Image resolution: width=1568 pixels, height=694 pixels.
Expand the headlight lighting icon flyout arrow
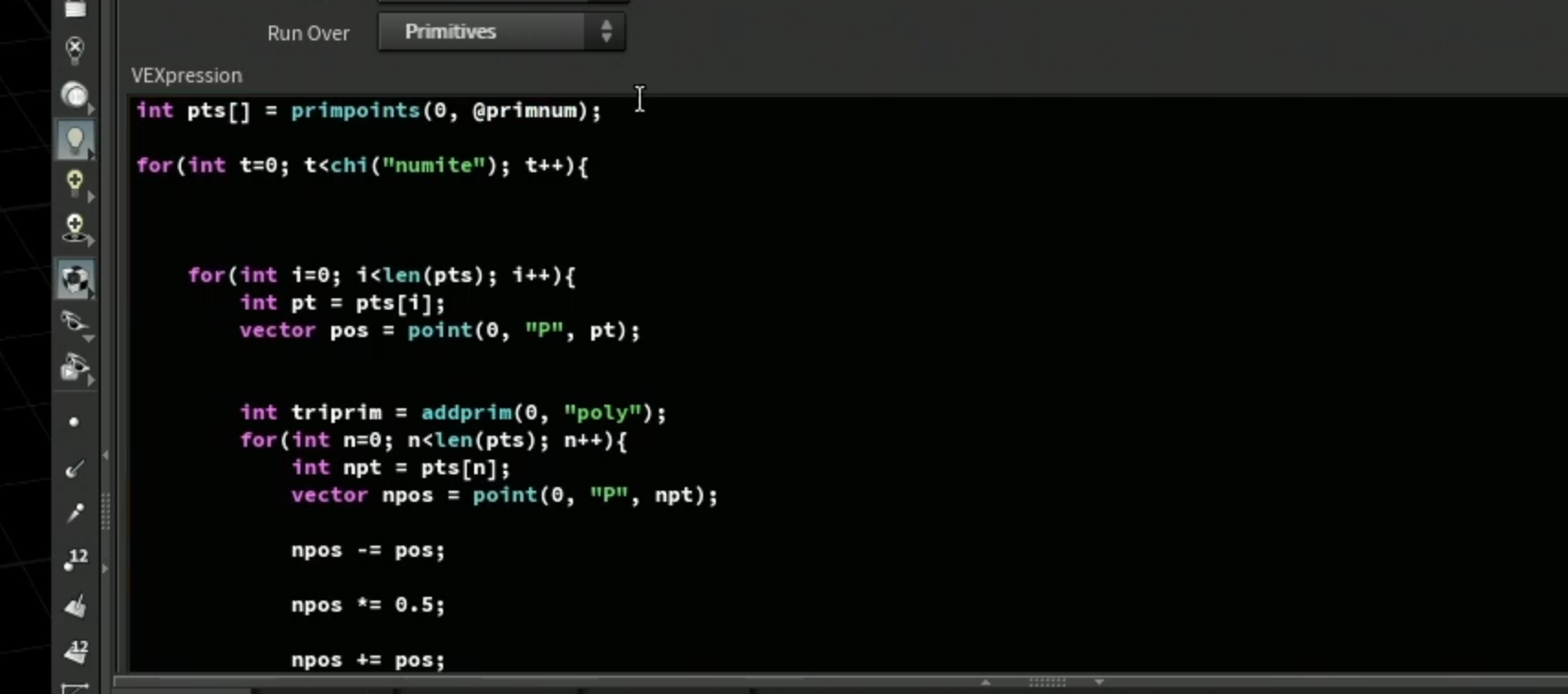click(91, 107)
